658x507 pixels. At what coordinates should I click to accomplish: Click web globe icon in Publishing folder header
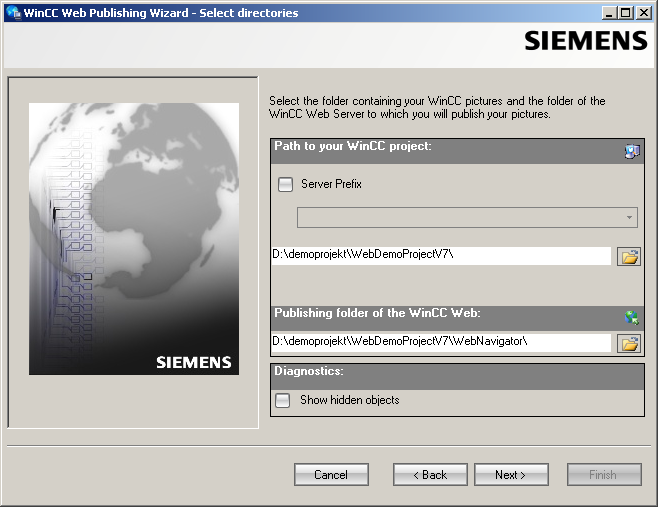[632, 318]
